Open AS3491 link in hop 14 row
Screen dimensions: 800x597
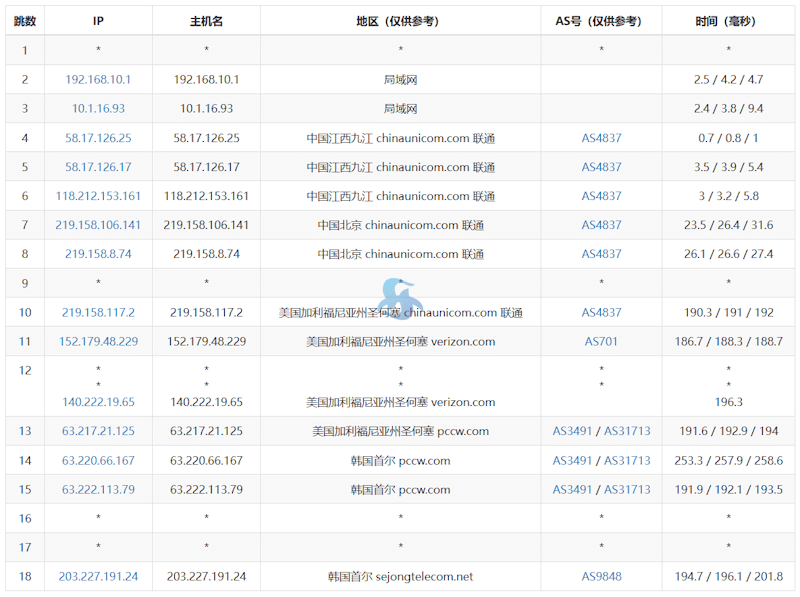click(572, 461)
